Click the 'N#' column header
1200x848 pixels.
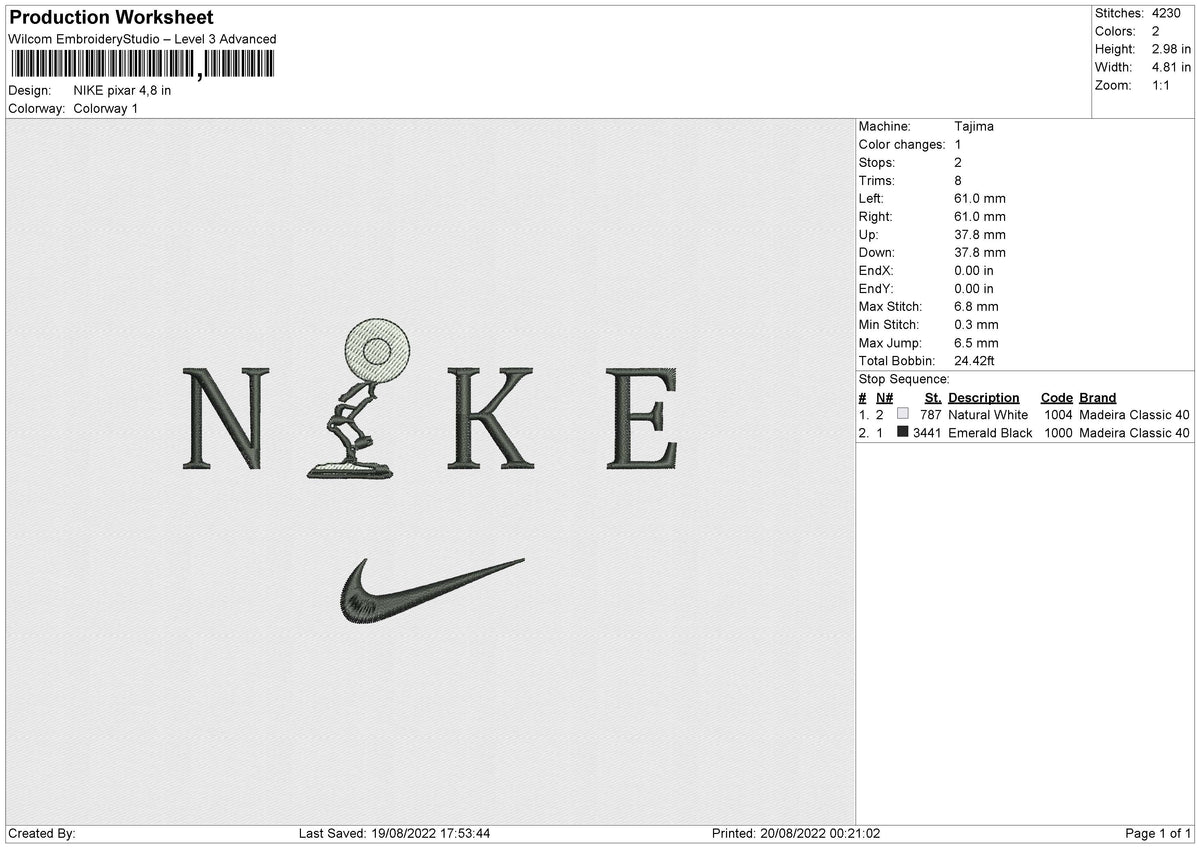point(884,398)
